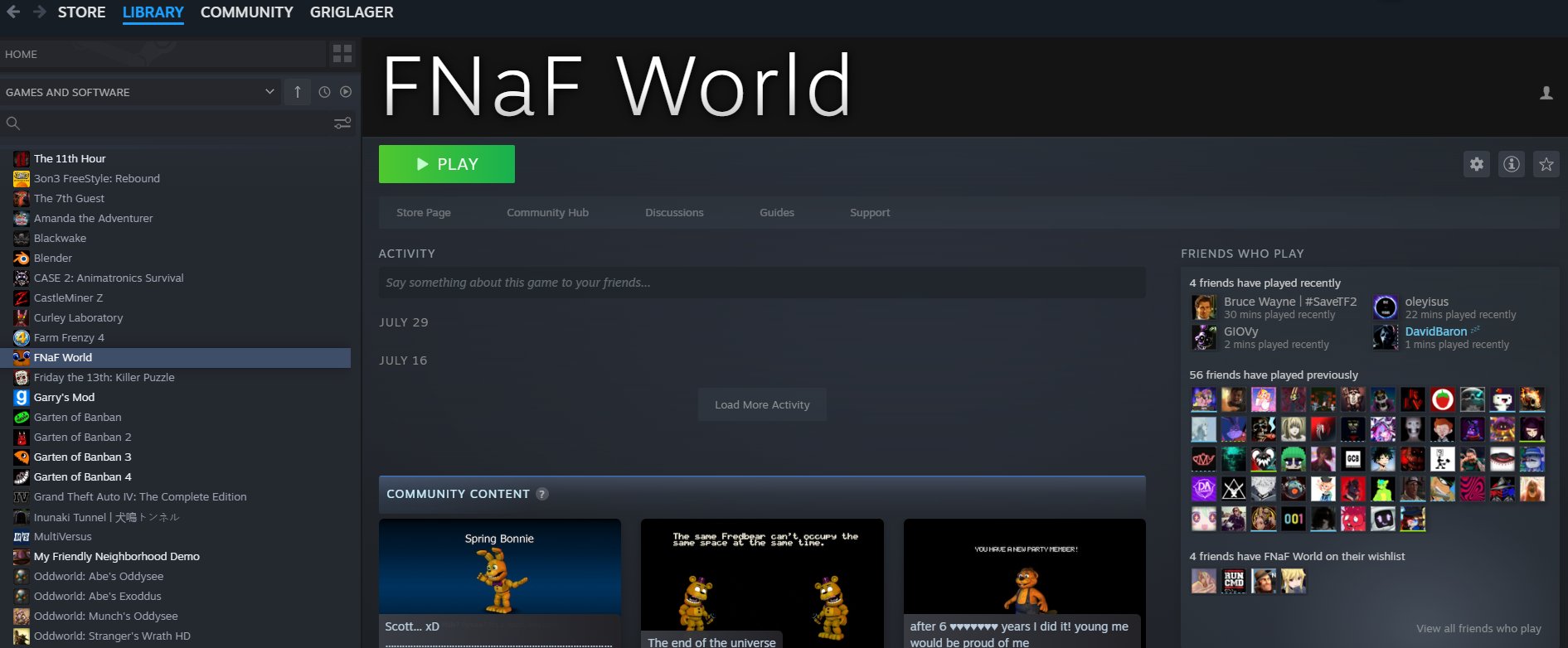Open the Discussions tab
This screenshot has width=1568, height=648.
(674, 213)
